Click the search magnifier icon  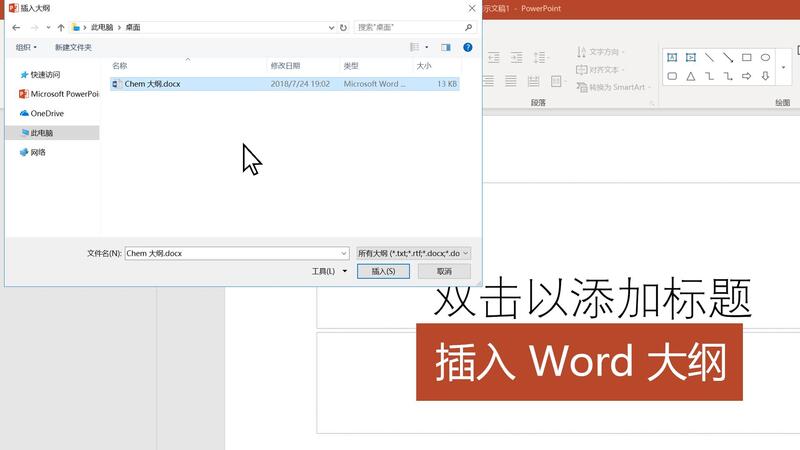[x=468, y=28]
